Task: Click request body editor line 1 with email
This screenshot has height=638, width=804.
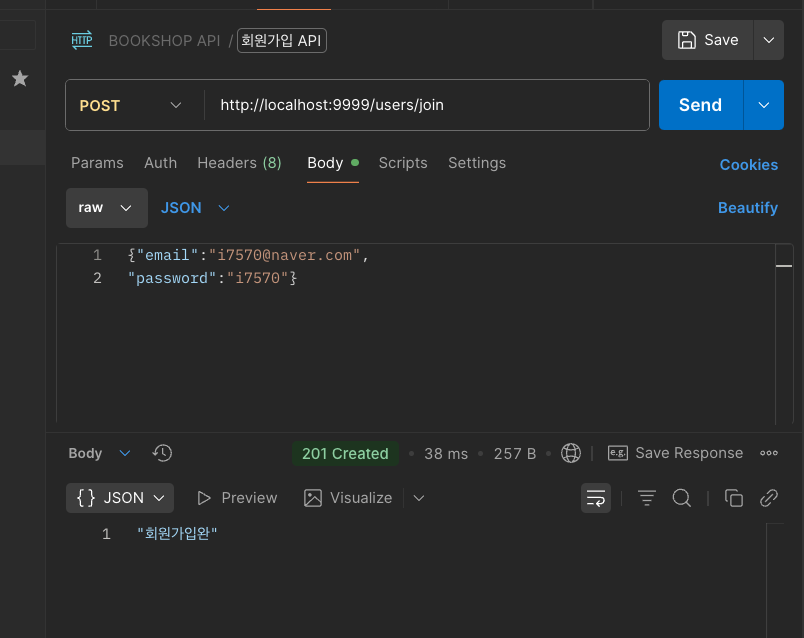Action: [x=248, y=255]
